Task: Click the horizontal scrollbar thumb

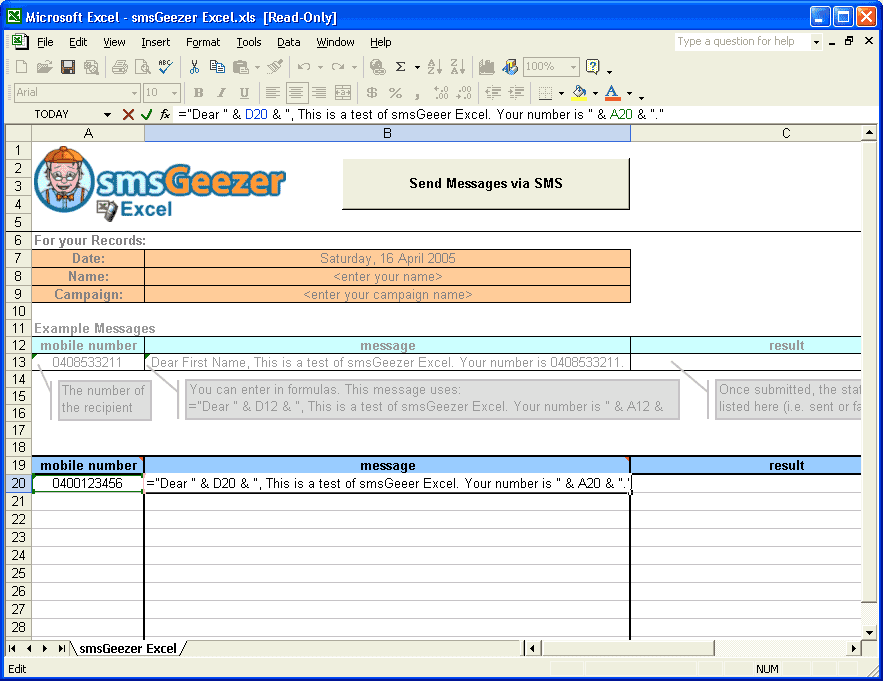Action: pos(627,648)
